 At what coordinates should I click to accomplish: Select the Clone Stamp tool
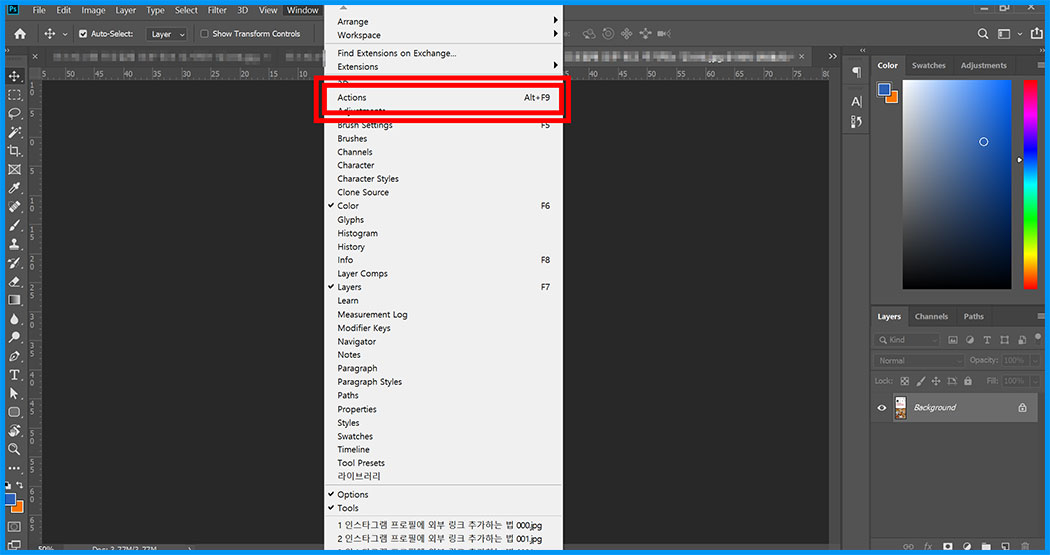[x=14, y=244]
